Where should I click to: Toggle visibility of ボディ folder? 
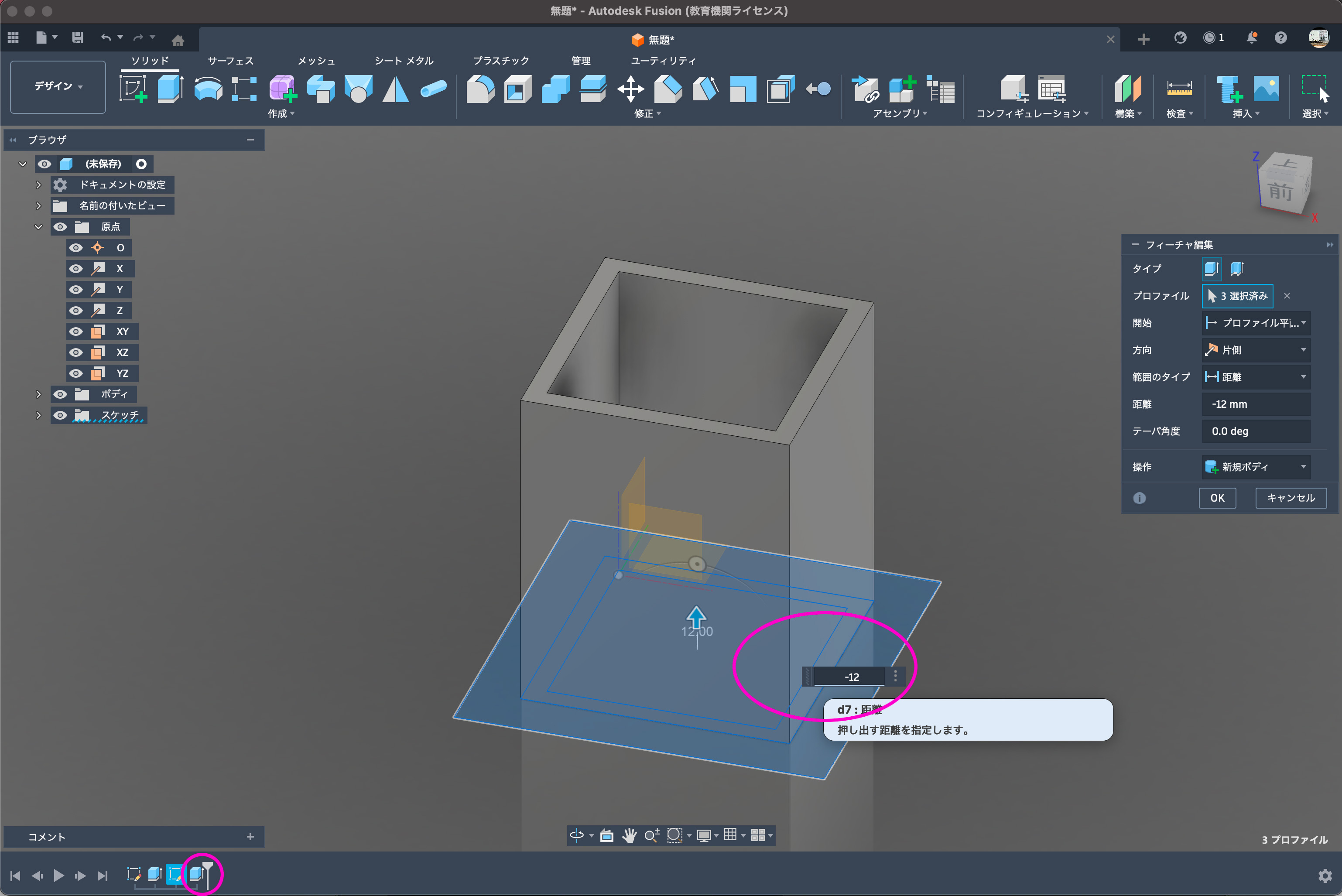pos(60,394)
